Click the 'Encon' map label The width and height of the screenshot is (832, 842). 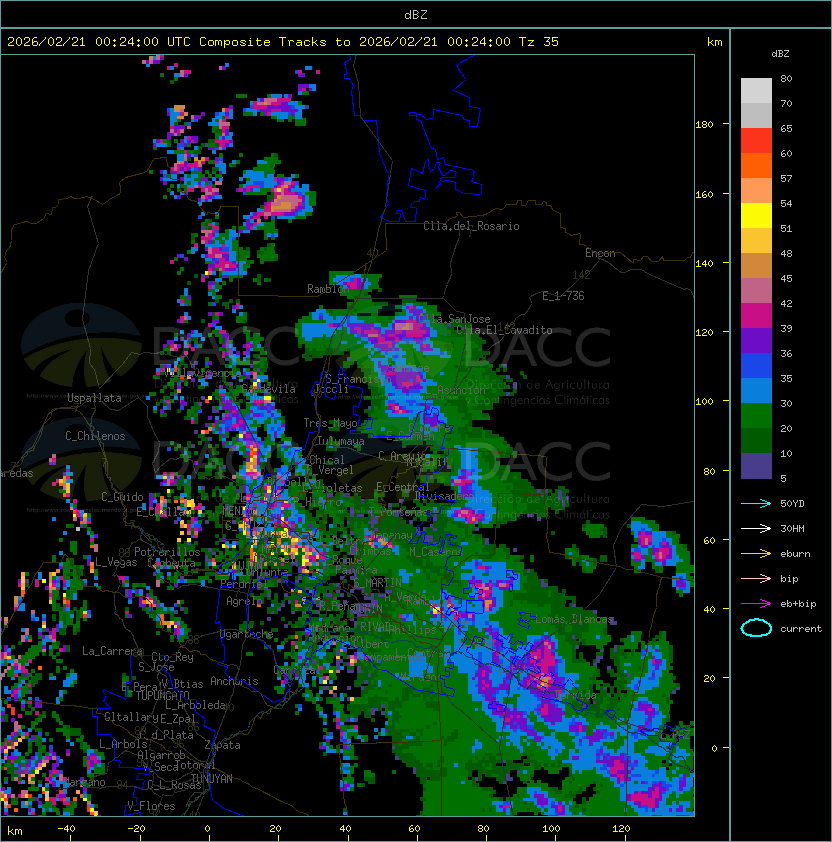[x=600, y=253]
